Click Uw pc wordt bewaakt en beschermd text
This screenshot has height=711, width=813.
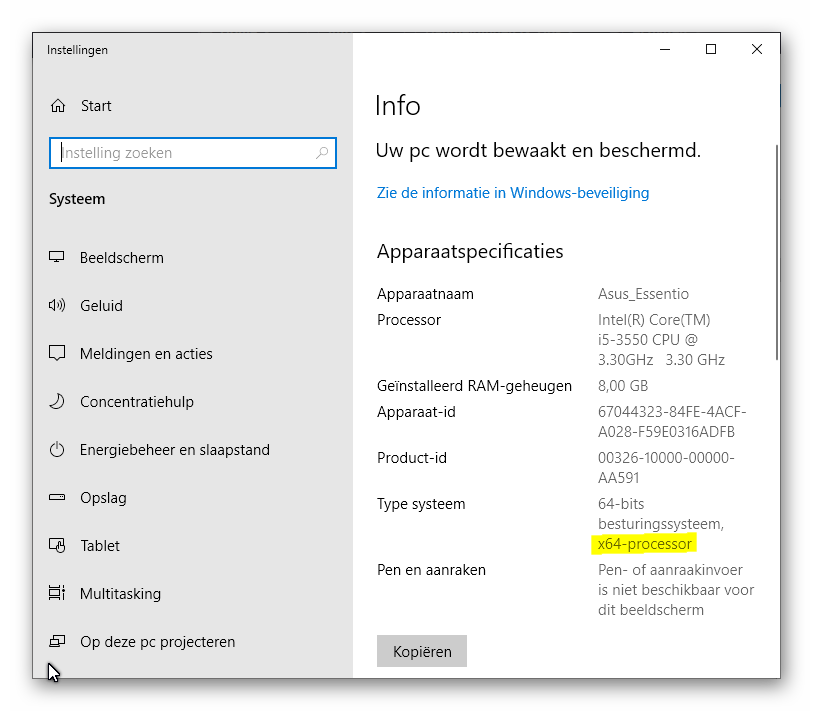538,150
